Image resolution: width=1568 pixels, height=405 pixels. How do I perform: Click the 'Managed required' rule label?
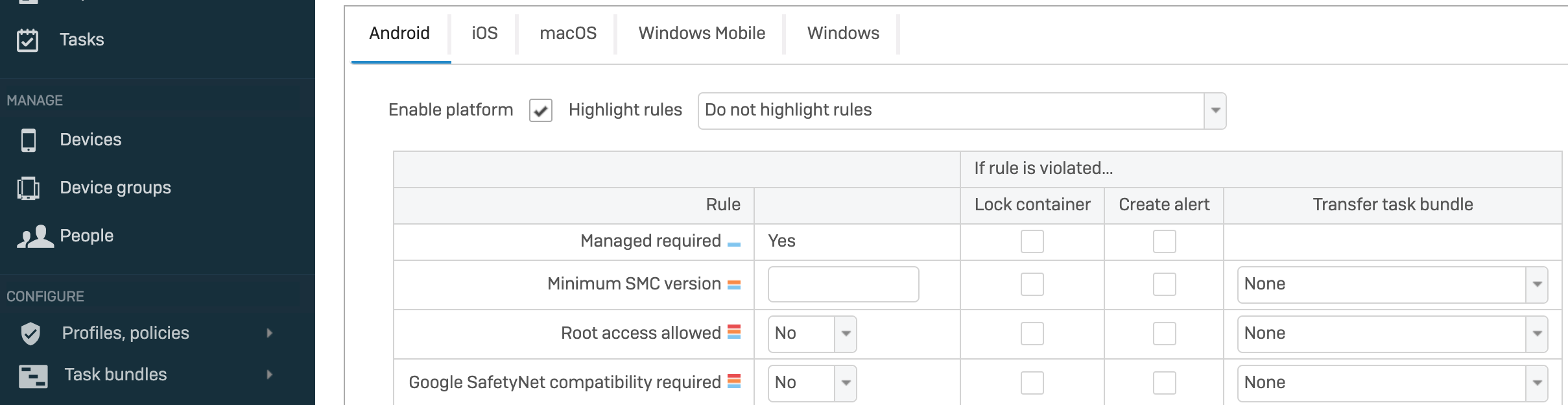(x=650, y=241)
